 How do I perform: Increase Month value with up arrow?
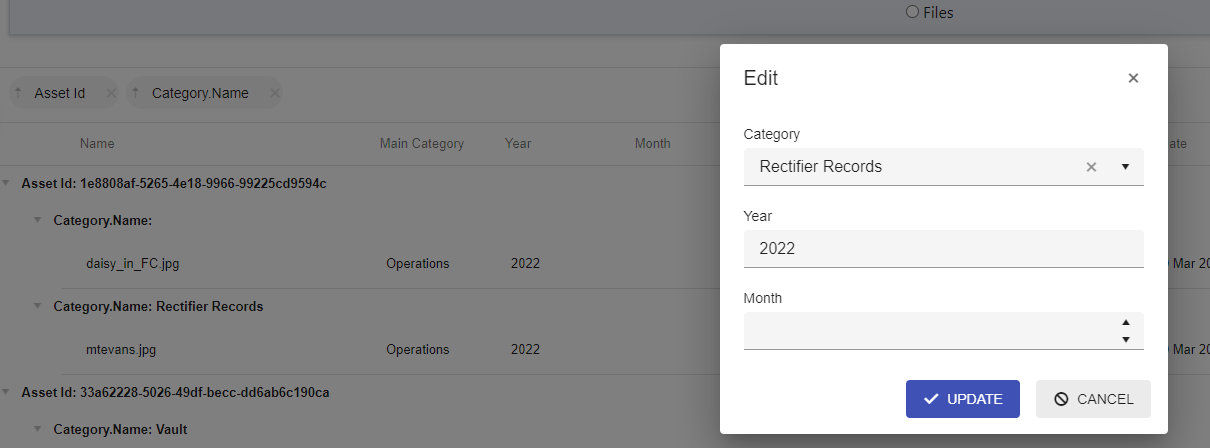1126,322
